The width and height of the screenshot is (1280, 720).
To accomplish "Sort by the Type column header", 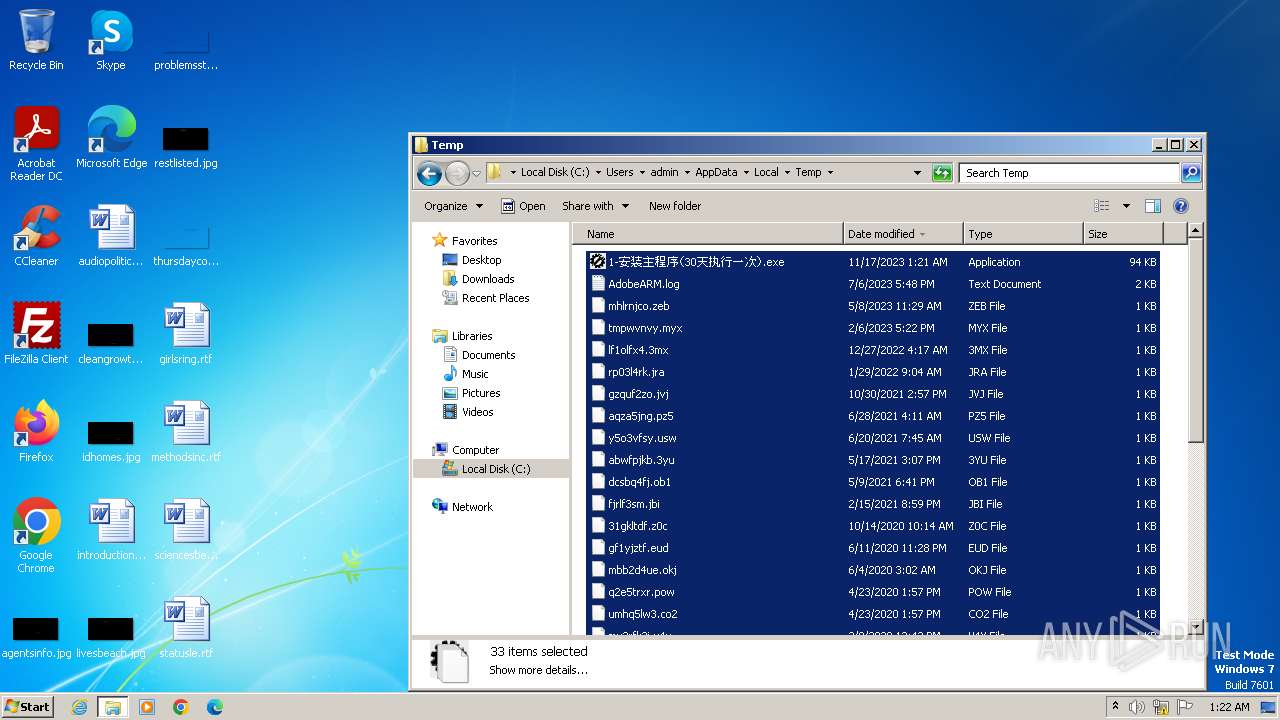I will [x=1023, y=234].
